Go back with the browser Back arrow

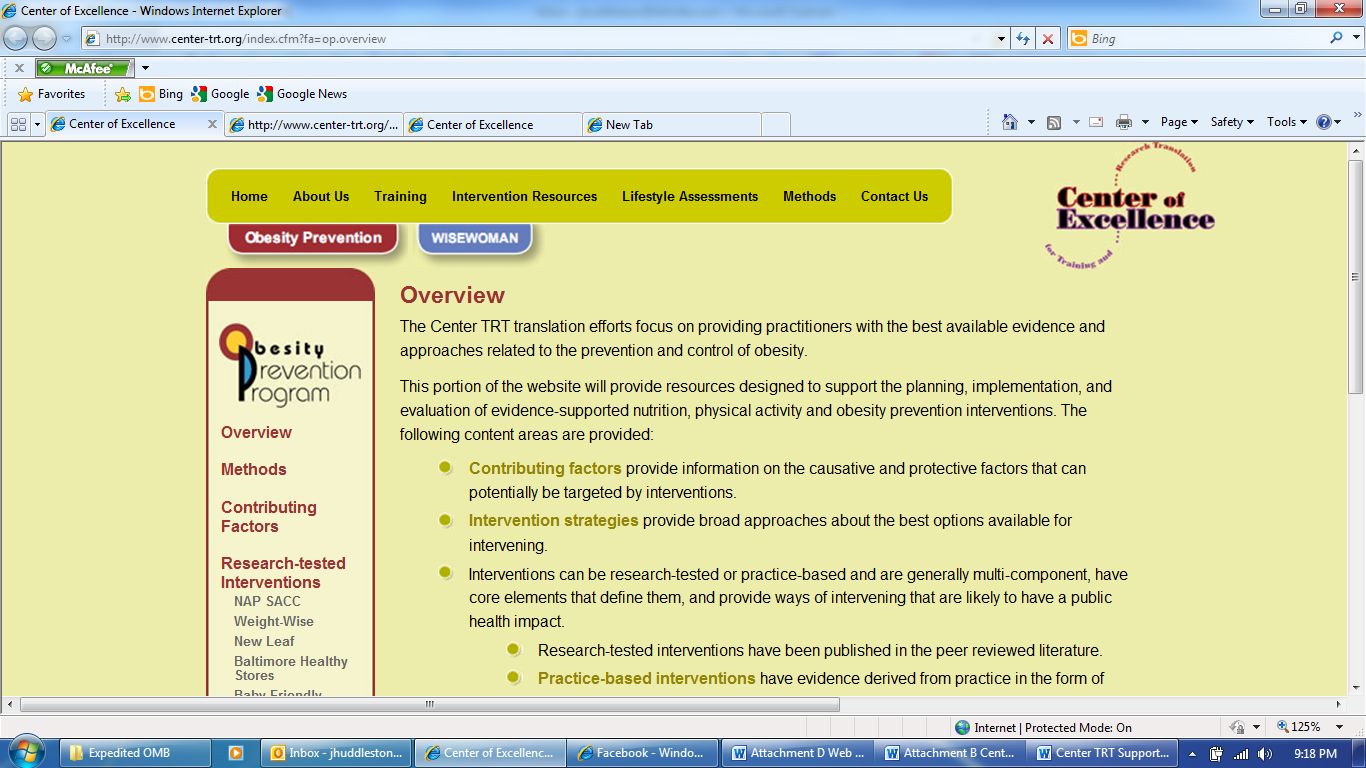16,39
